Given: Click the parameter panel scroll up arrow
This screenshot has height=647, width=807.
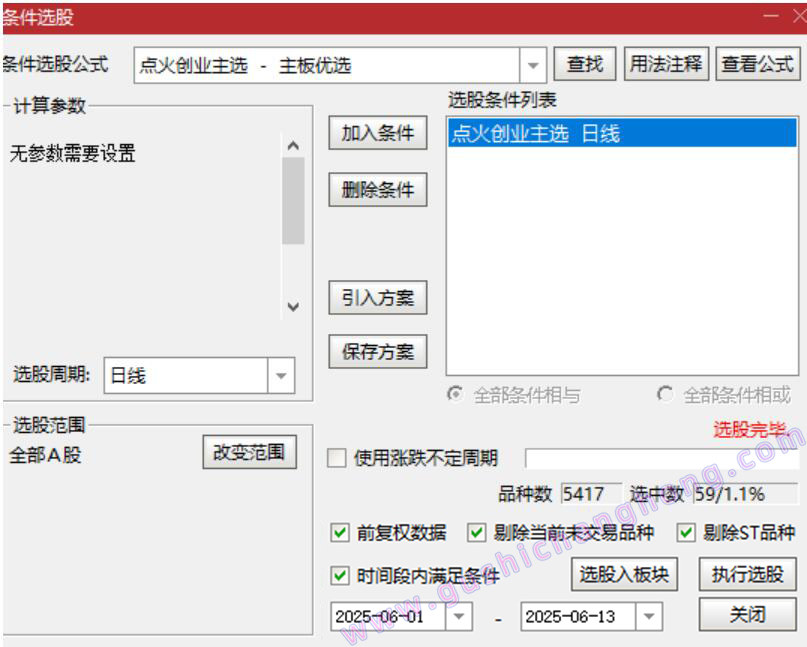Looking at the screenshot, I should coord(293,146).
